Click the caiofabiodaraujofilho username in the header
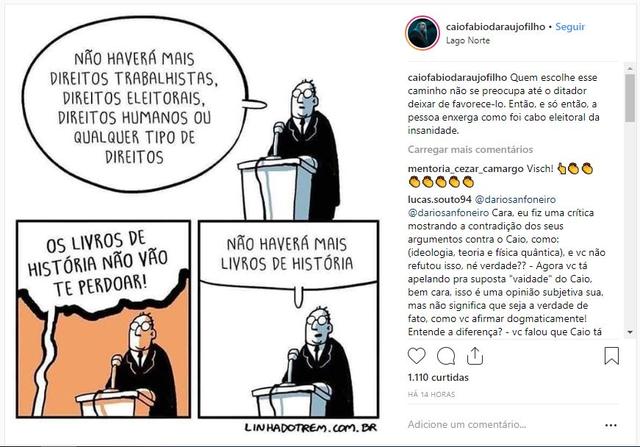640x447 pixels. coord(496,27)
